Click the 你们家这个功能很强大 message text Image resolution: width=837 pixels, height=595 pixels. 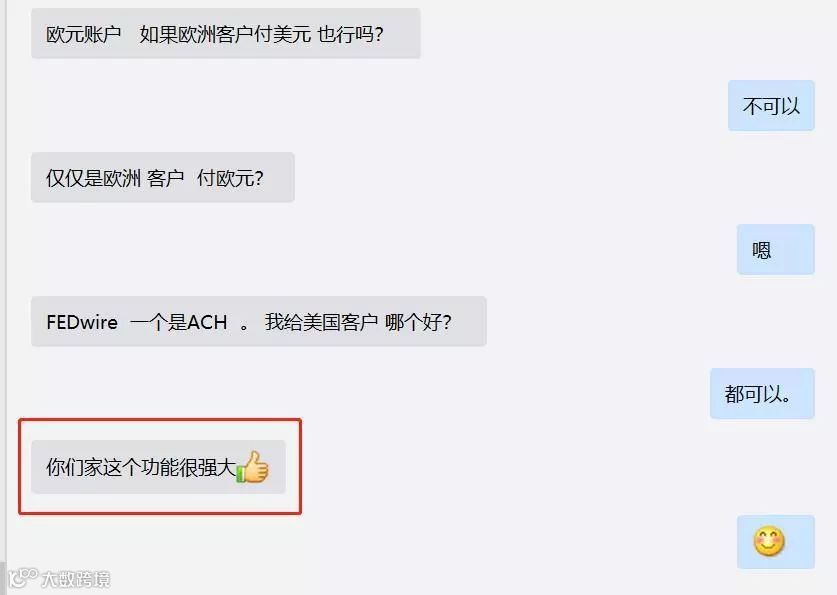click(x=141, y=467)
